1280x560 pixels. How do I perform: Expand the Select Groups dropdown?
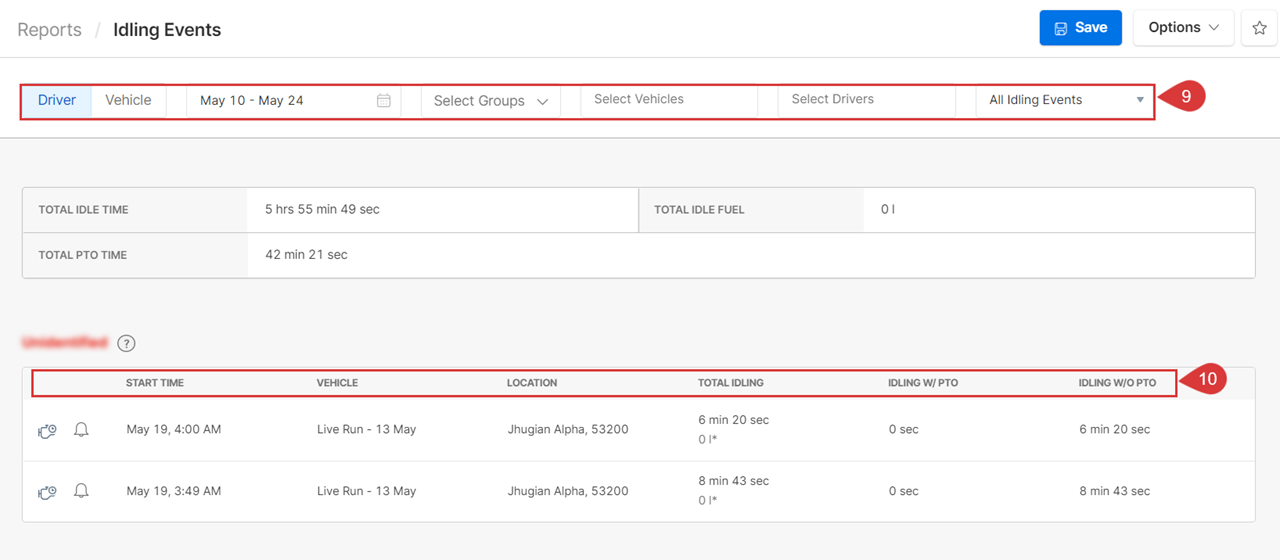(491, 101)
